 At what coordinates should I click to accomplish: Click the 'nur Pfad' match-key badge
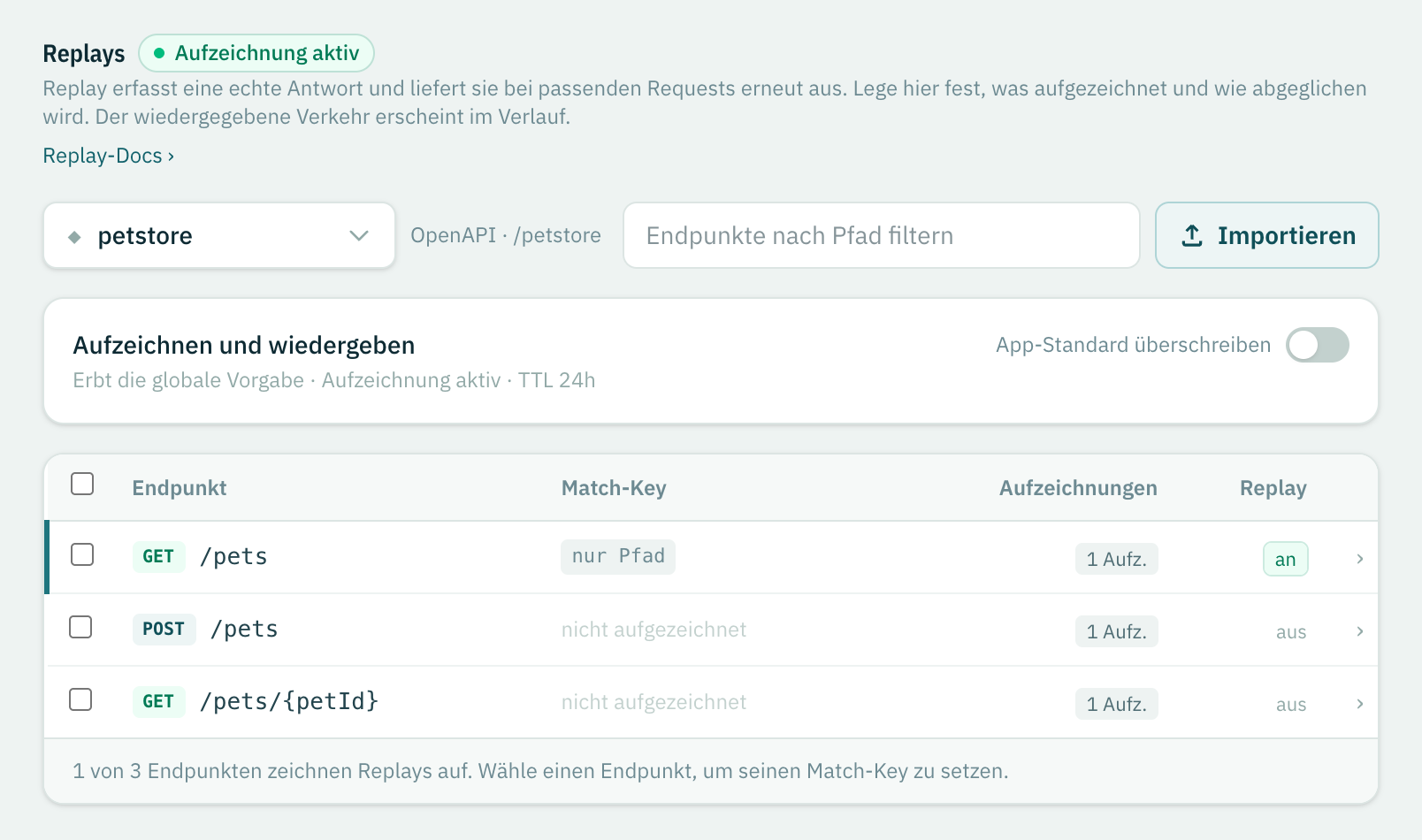click(618, 556)
